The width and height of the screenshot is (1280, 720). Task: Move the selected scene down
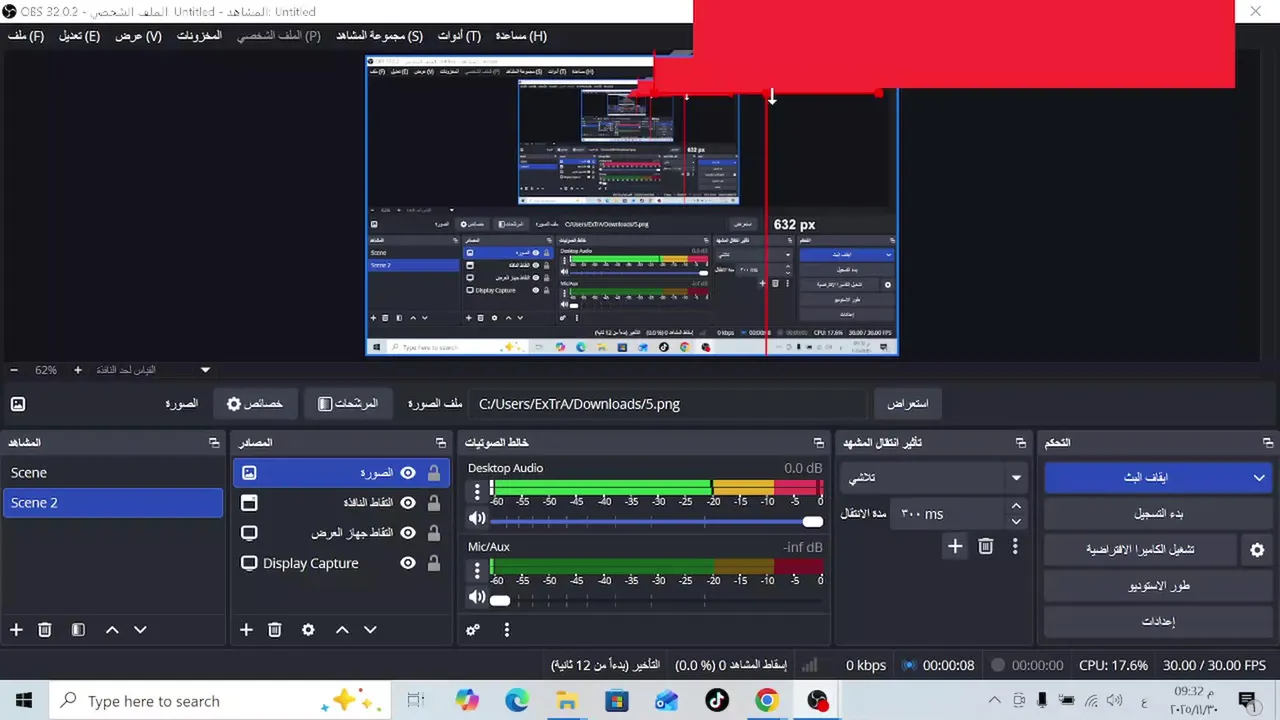click(140, 630)
